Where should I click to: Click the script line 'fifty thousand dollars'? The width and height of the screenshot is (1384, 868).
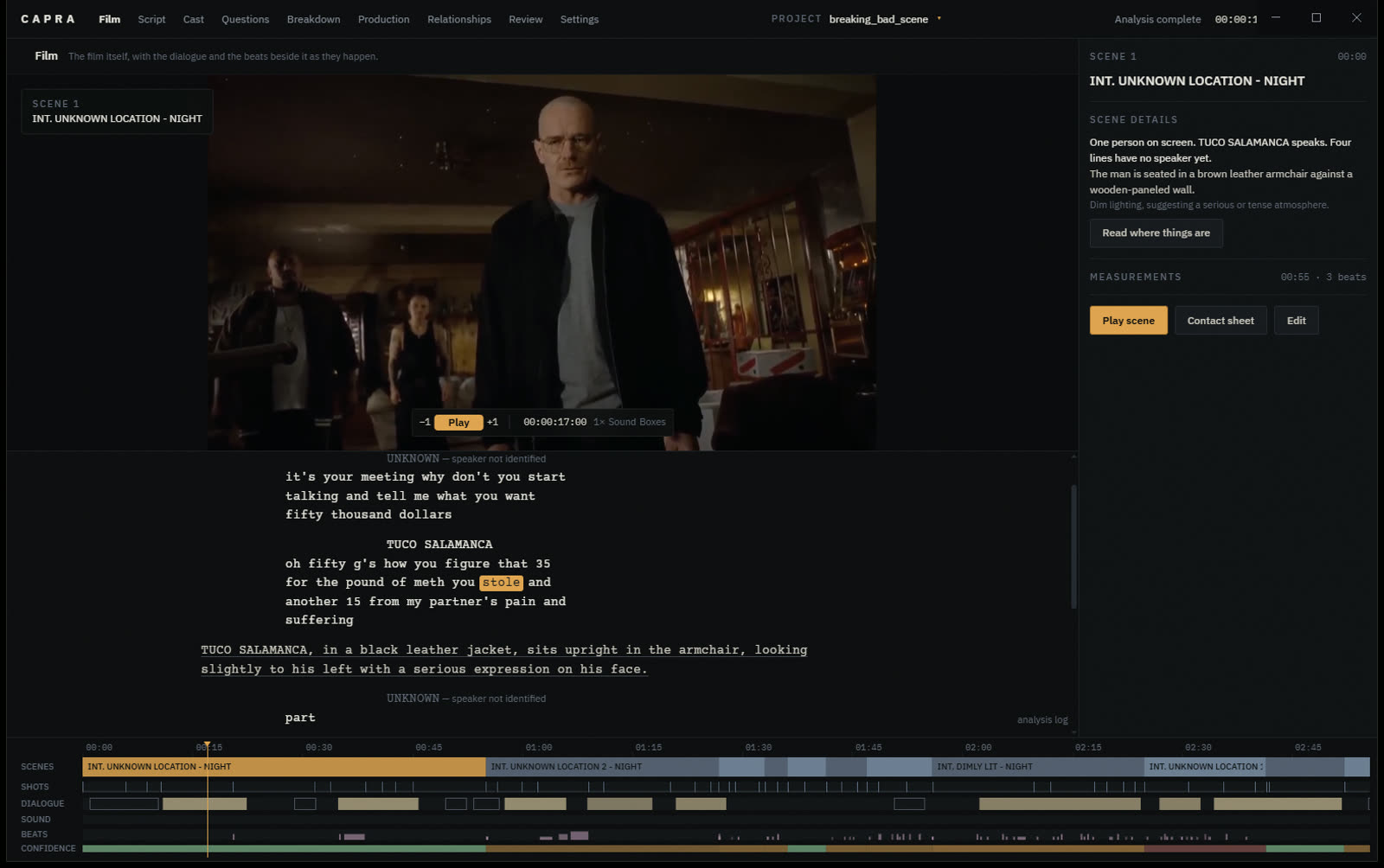pyautogui.click(x=368, y=514)
